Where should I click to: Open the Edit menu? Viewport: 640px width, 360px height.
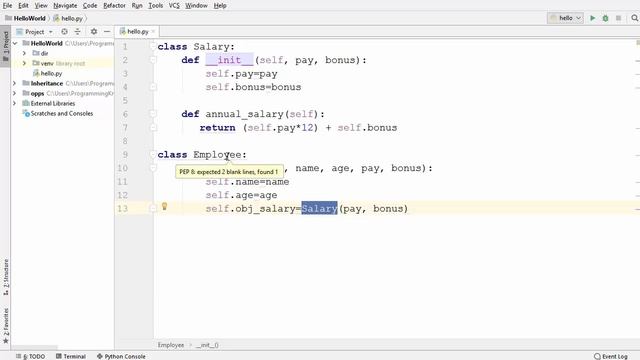(x=23, y=5)
